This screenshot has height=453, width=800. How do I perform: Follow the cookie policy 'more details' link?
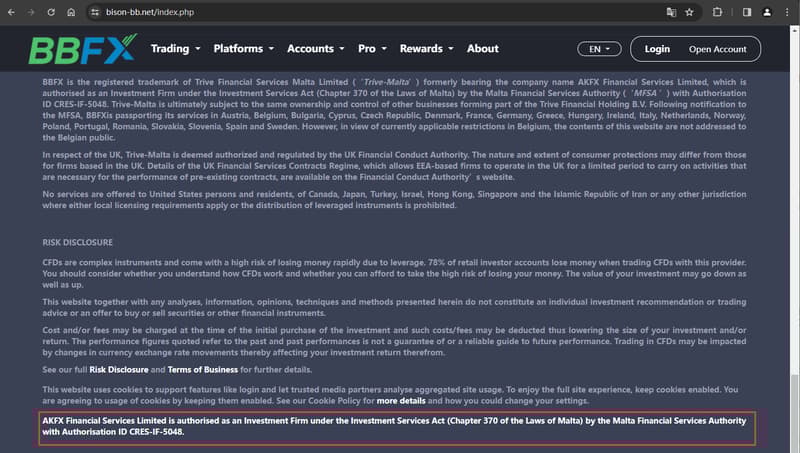click(x=401, y=400)
